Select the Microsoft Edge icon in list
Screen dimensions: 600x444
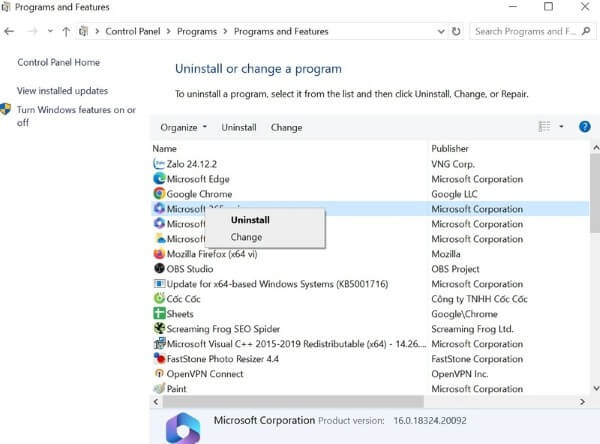[159, 179]
